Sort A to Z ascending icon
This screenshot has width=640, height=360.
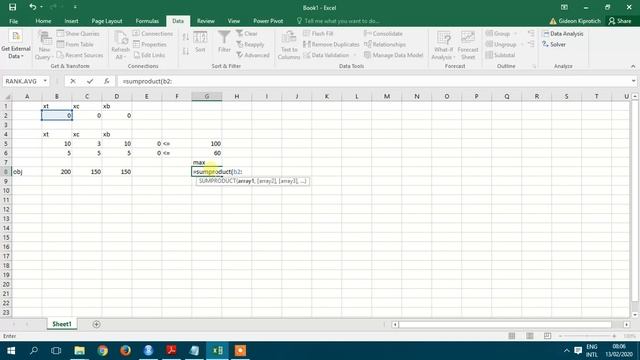click(186, 37)
